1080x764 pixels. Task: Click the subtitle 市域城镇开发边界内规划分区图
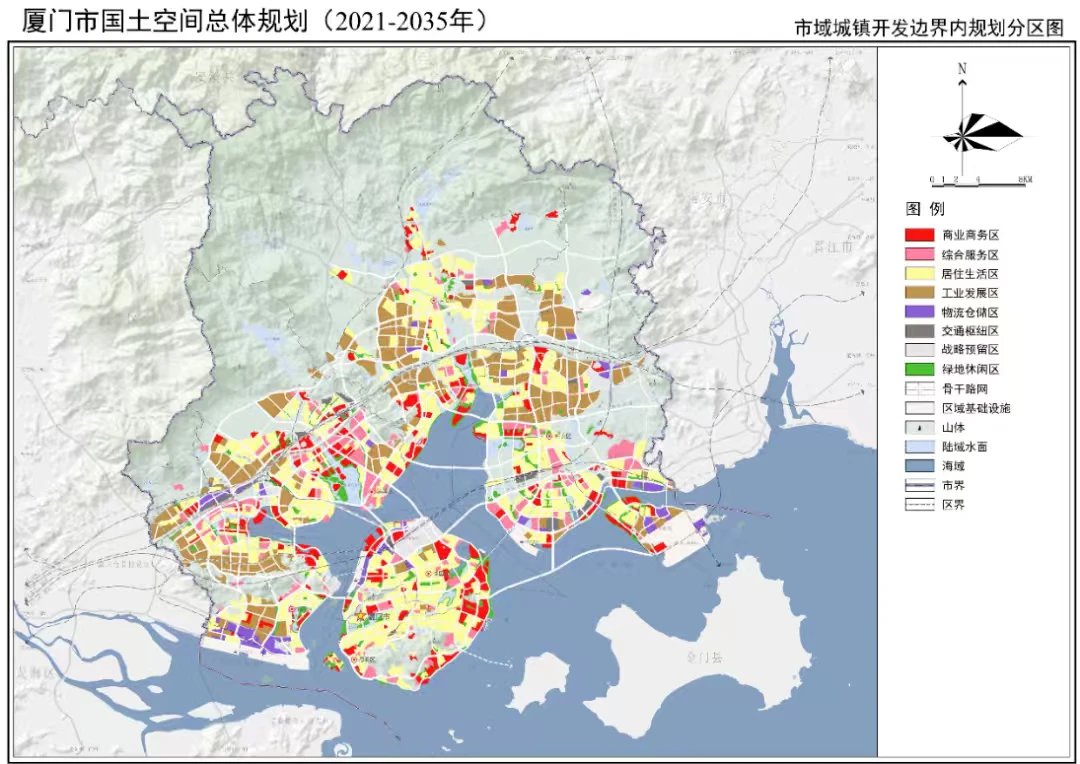[929, 28]
